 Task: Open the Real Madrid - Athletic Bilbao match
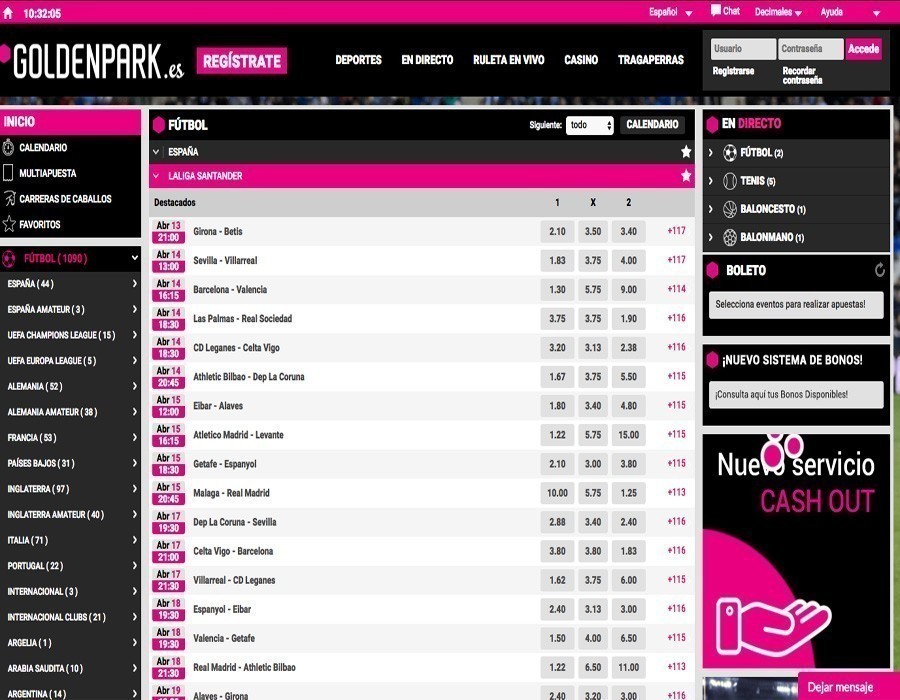pos(244,667)
